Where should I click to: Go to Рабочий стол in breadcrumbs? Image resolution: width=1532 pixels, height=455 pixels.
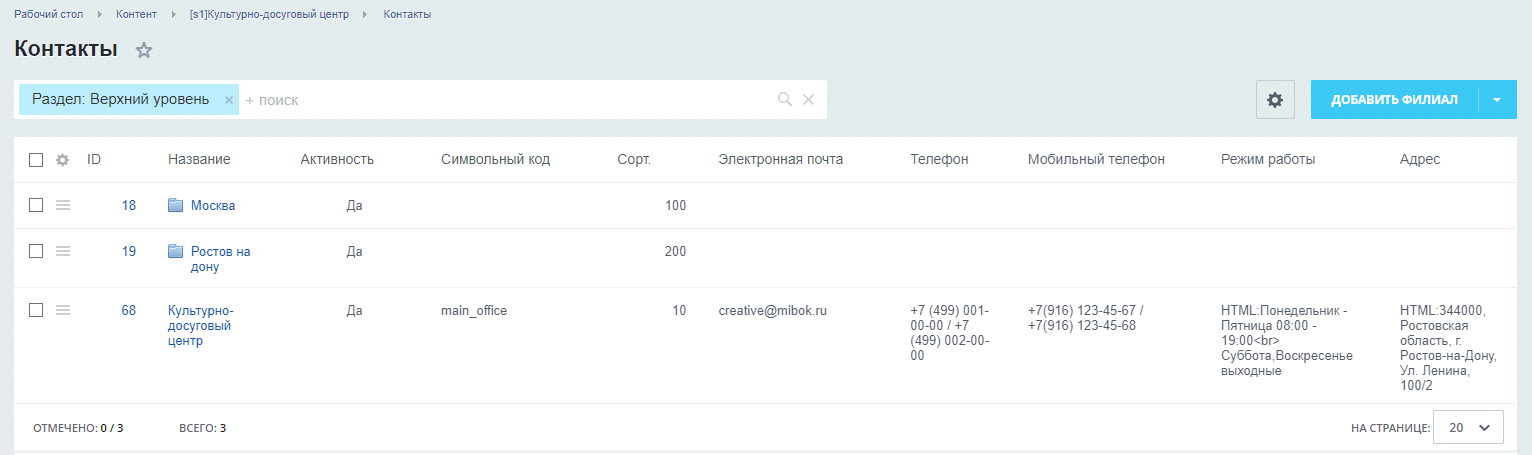pyautogui.click(x=48, y=14)
